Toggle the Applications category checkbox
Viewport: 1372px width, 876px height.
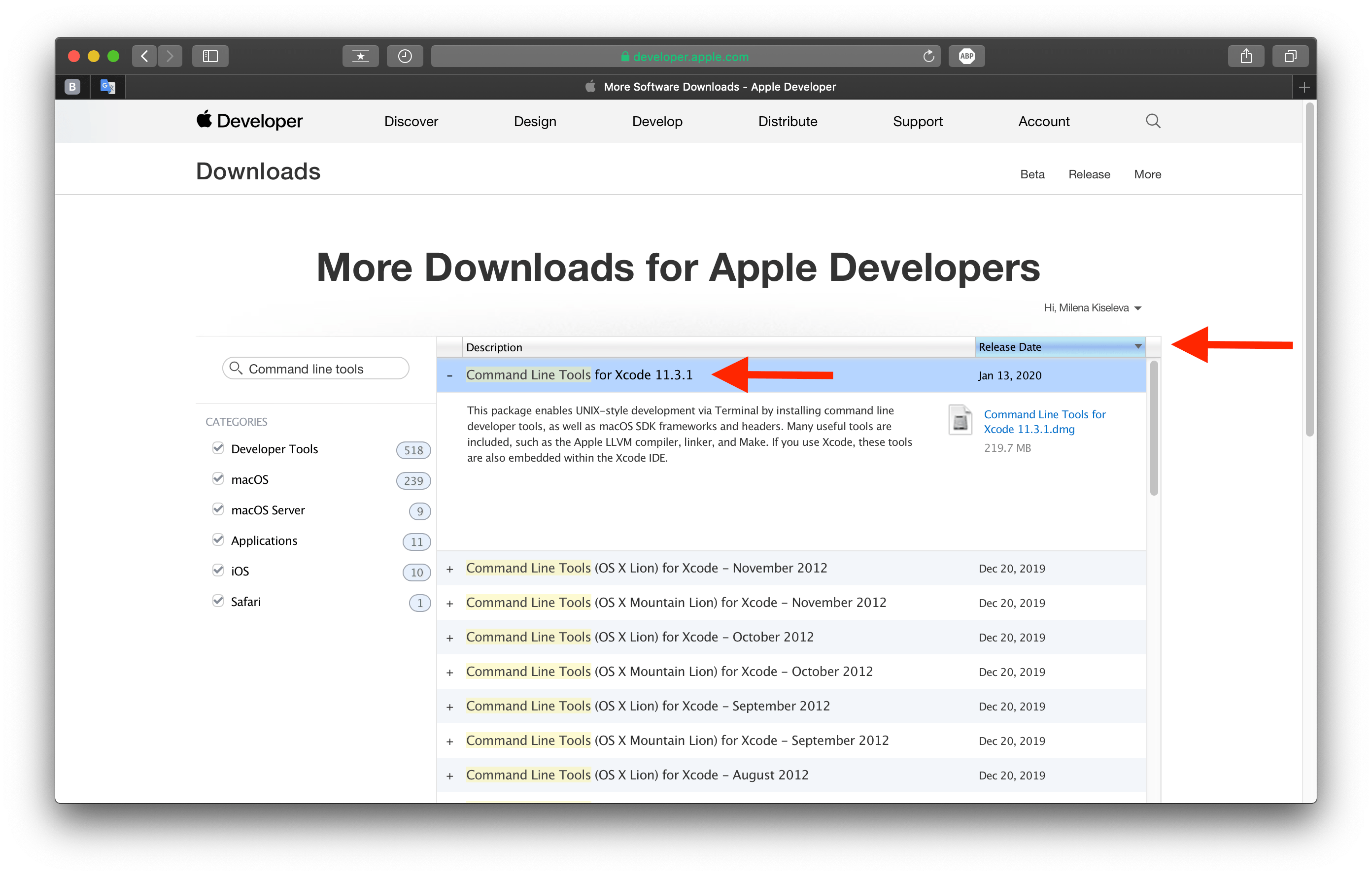pyautogui.click(x=218, y=539)
